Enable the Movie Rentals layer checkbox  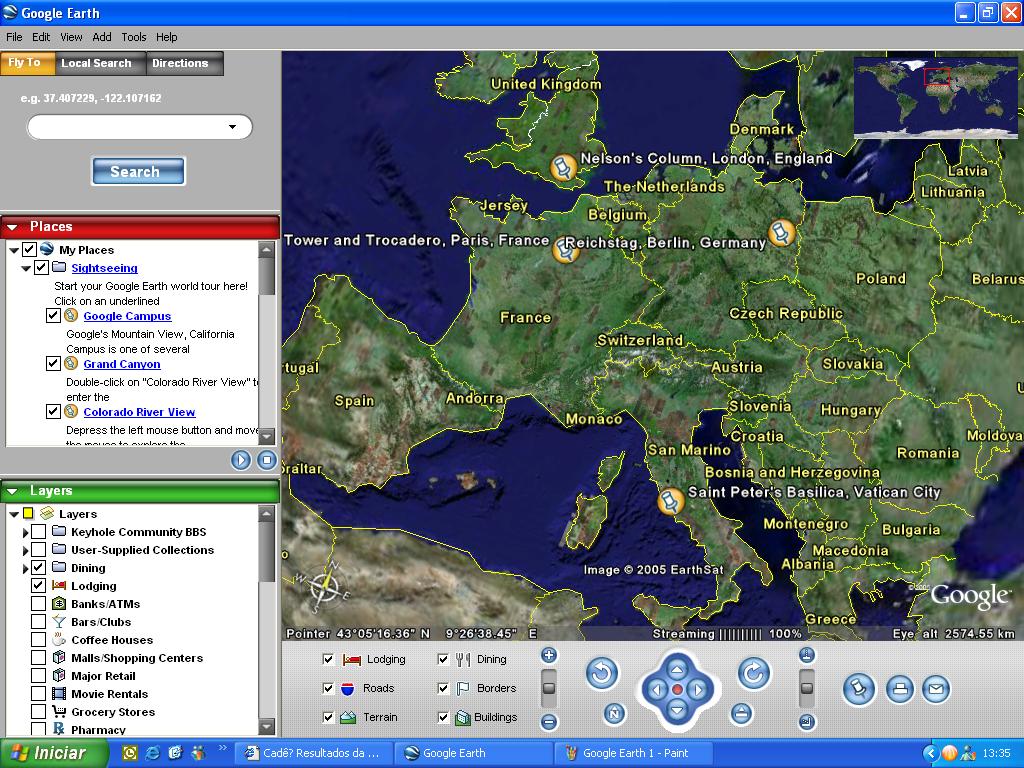[x=39, y=694]
